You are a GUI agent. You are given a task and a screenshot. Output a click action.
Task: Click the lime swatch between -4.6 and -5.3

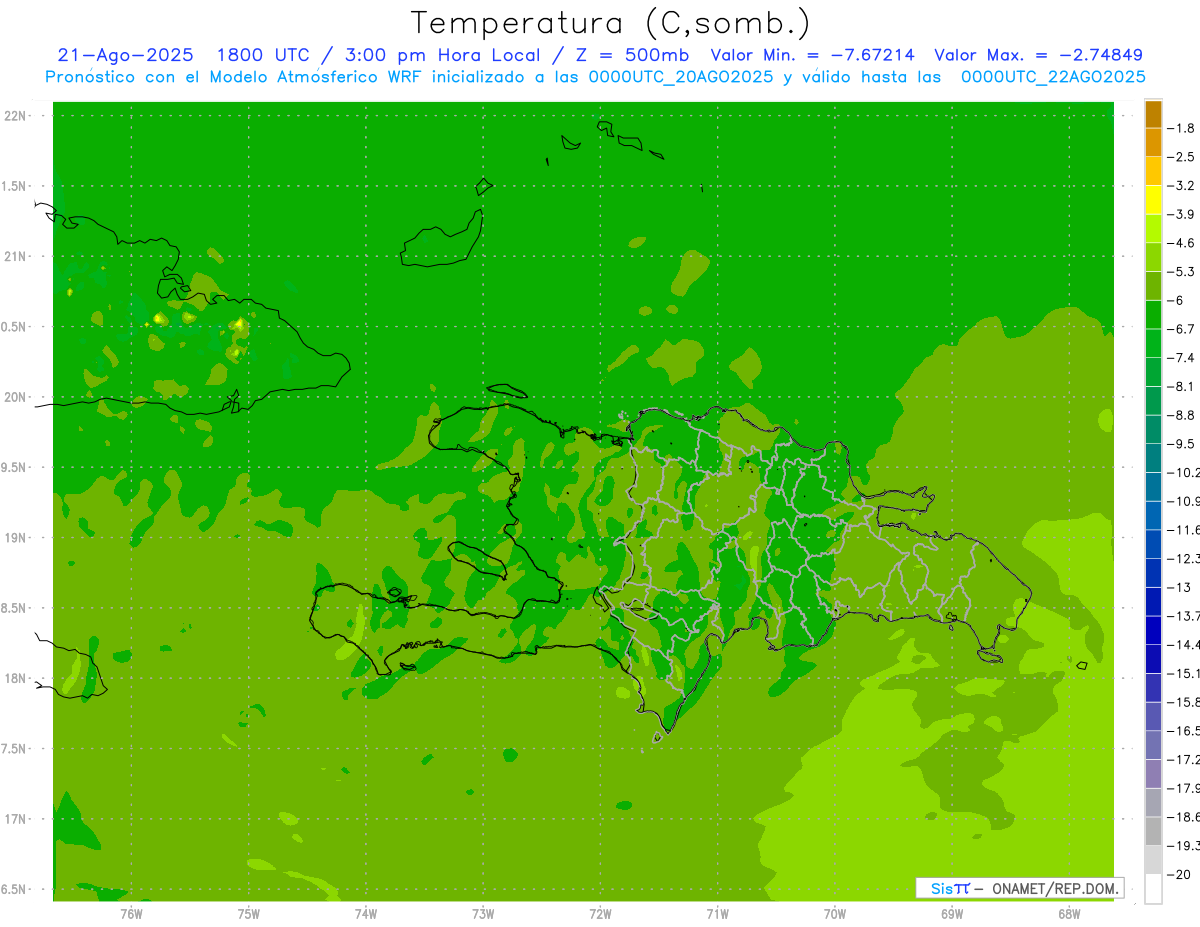[1153, 257]
